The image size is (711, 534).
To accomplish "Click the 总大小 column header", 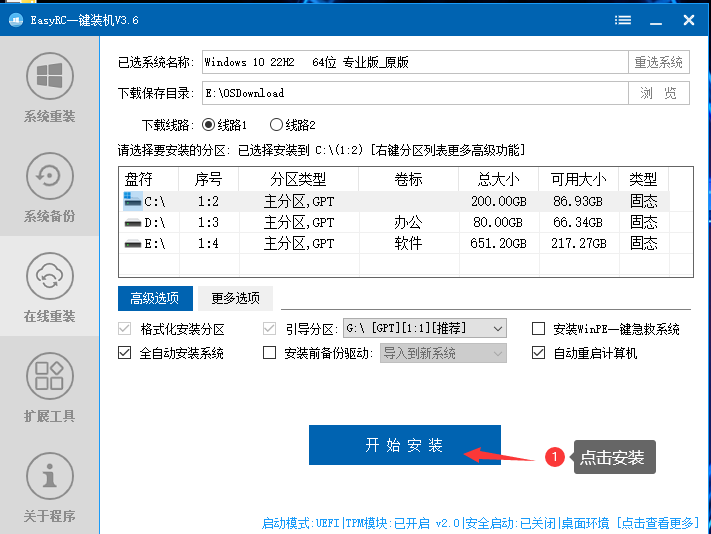I will (x=499, y=180).
